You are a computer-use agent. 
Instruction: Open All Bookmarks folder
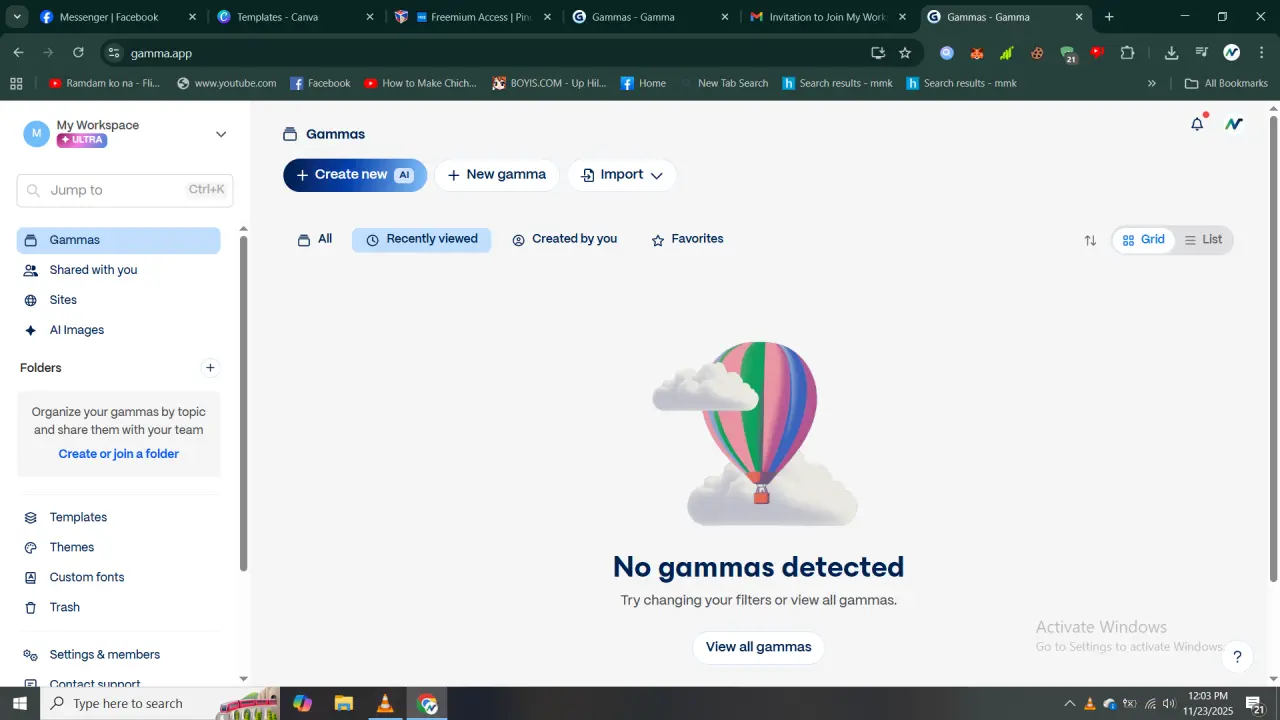pos(1227,83)
